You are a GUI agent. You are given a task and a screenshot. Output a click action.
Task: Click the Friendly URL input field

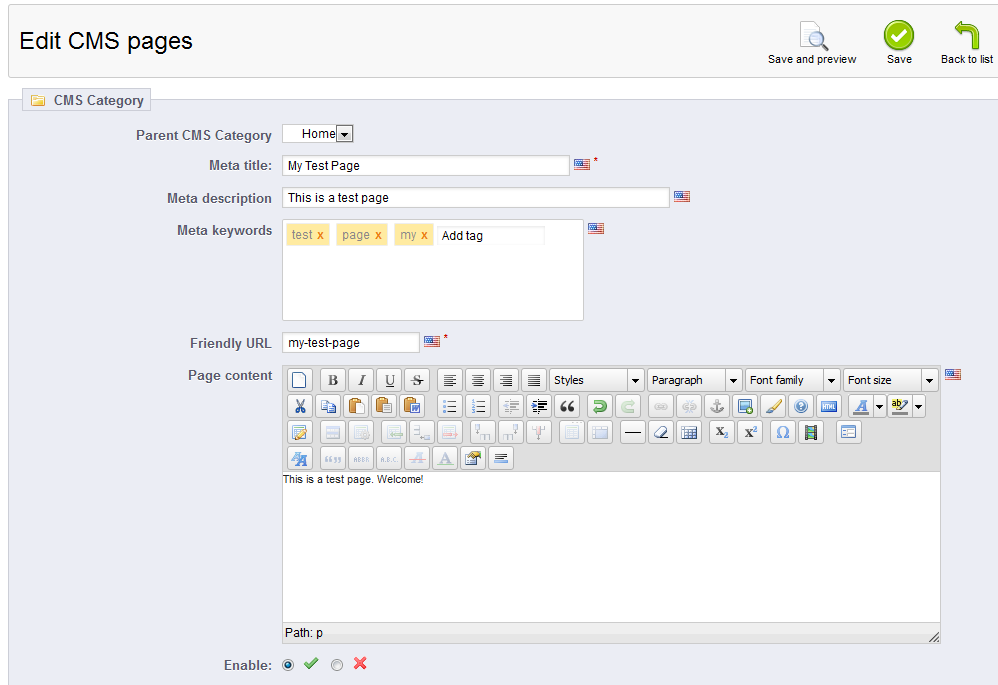351,342
